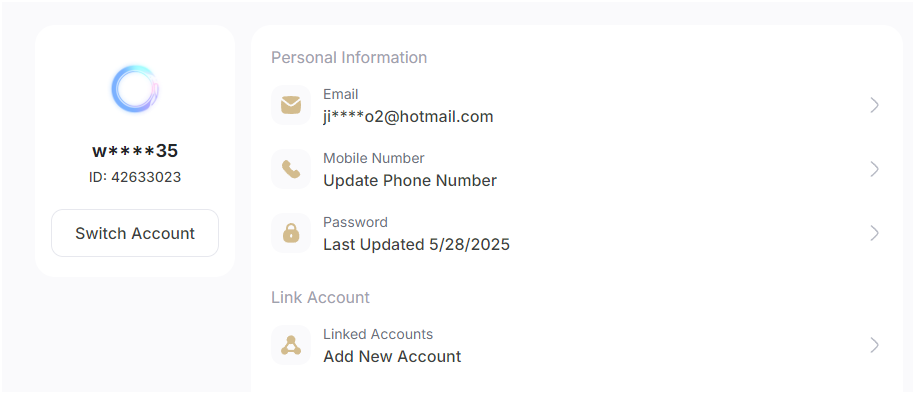Click the Switch Account button
Screen dimensions: 915x394
[135, 233]
